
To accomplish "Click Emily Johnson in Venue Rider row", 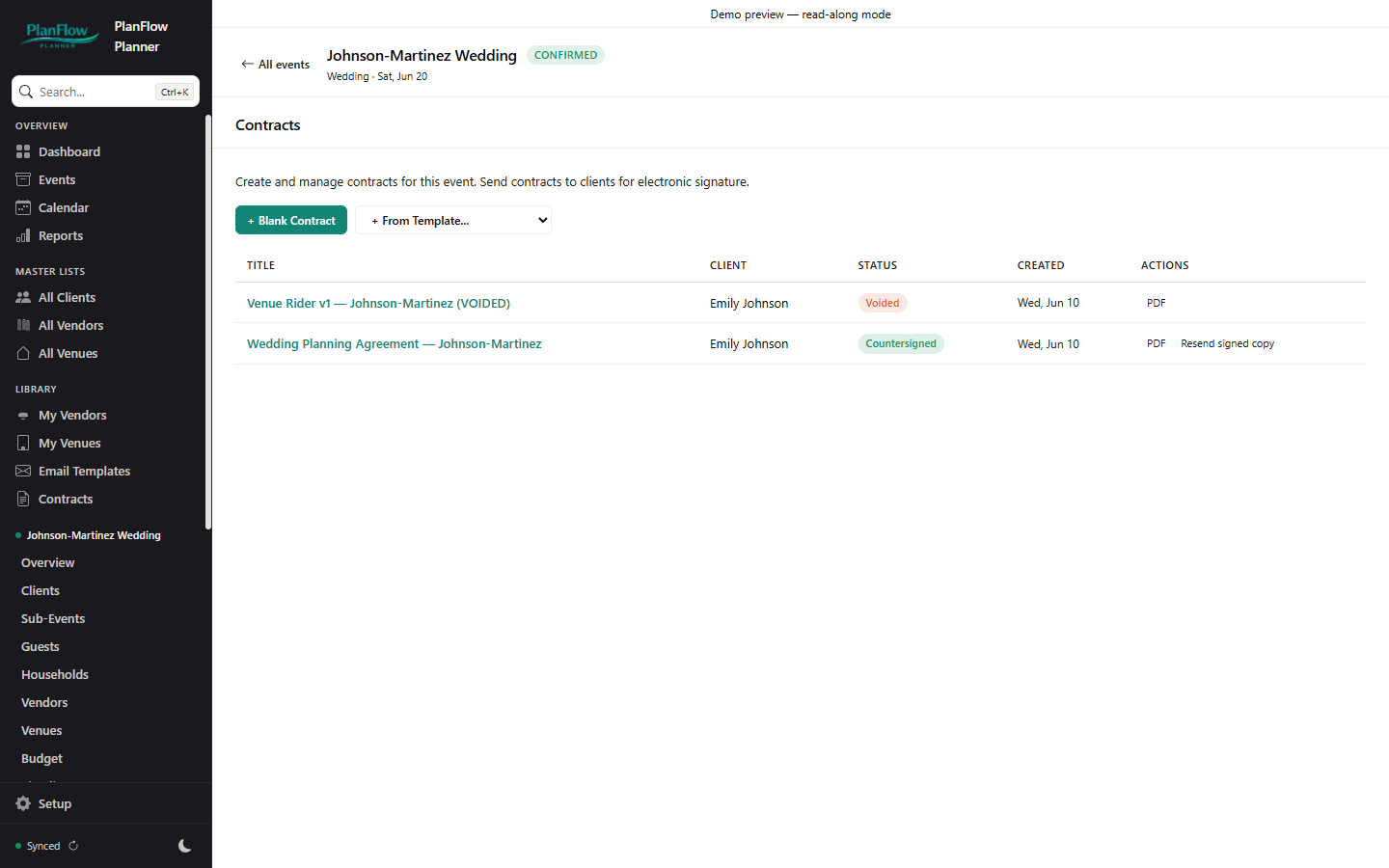I will coord(749,303).
